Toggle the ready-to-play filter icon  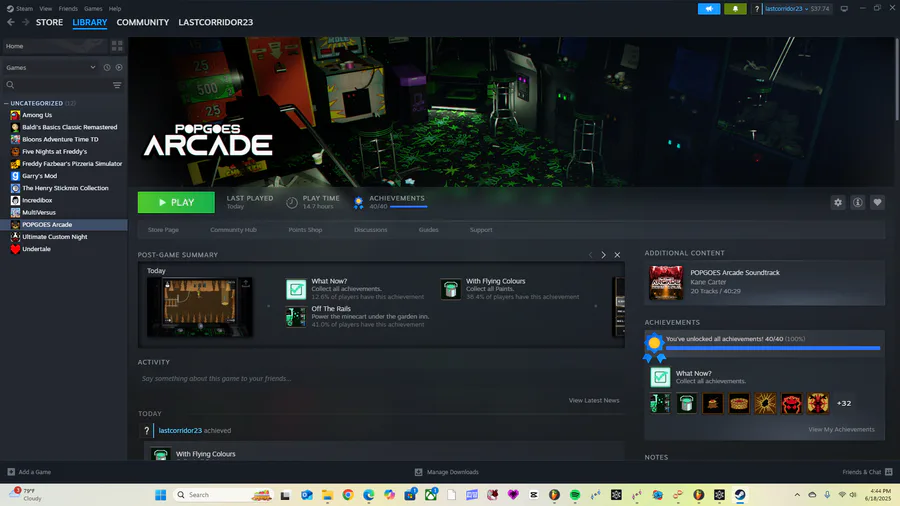pos(119,67)
